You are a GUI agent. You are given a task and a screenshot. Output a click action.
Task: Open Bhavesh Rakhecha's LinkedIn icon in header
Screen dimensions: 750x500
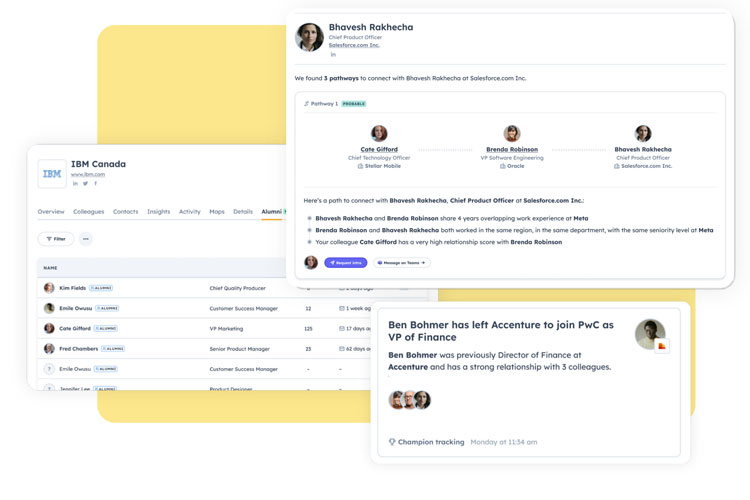tap(333, 55)
